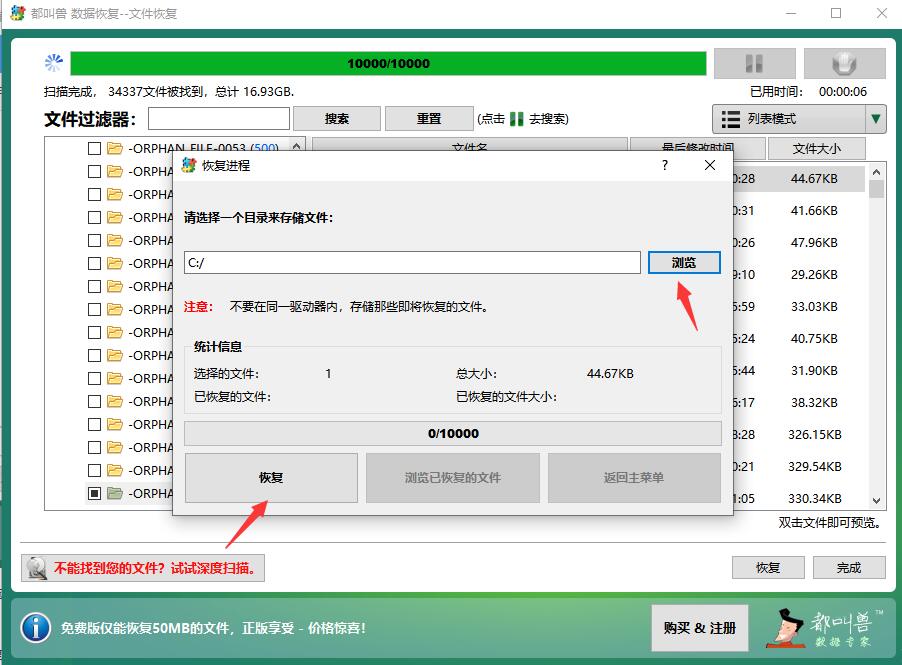This screenshot has height=665, width=902.
Task: Click file list scrollbar up arrow
Action: (876, 171)
